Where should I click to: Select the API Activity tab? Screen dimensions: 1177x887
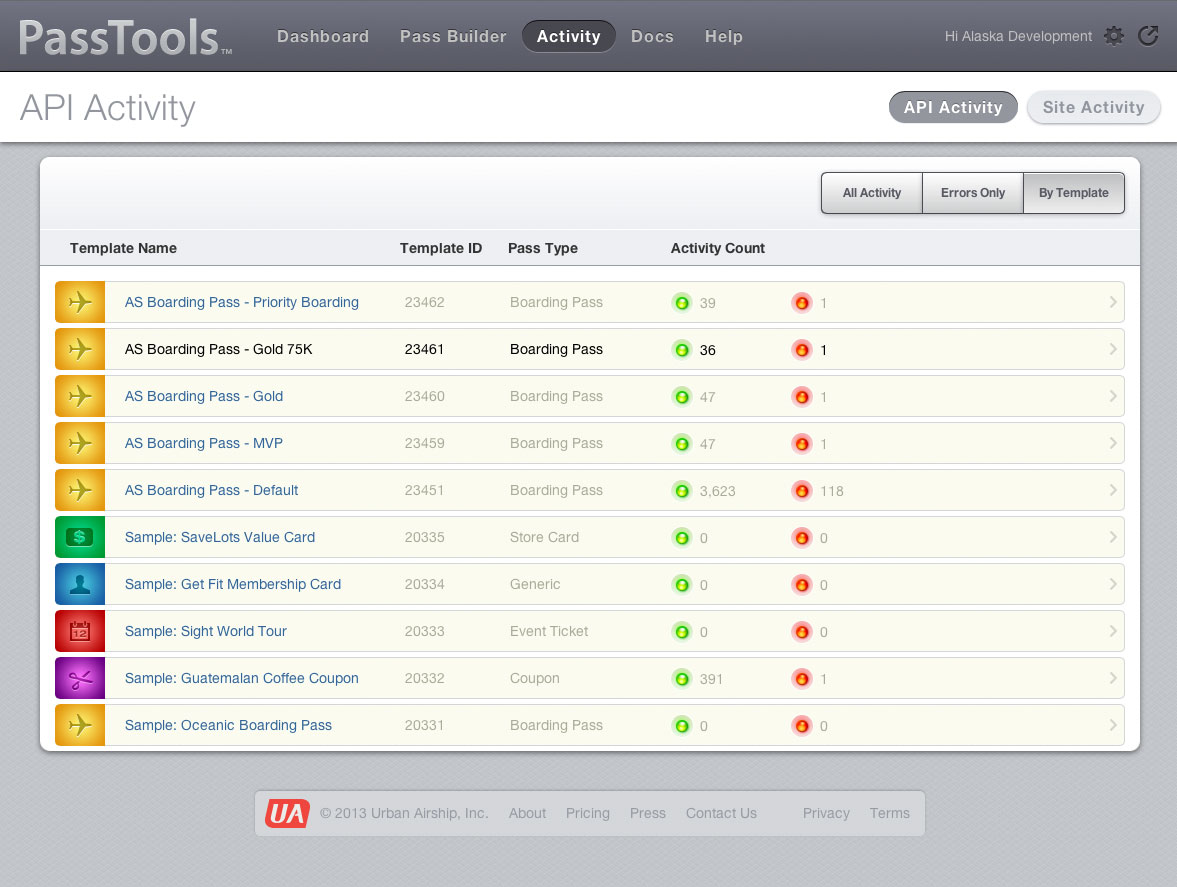coord(953,107)
